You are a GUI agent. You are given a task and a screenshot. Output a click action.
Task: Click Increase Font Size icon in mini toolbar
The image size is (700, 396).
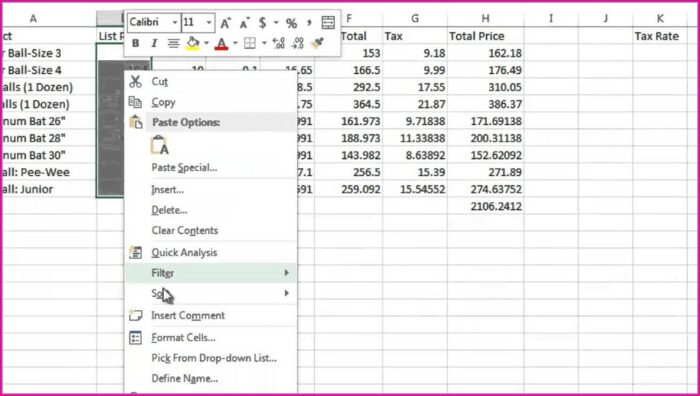[x=225, y=23]
